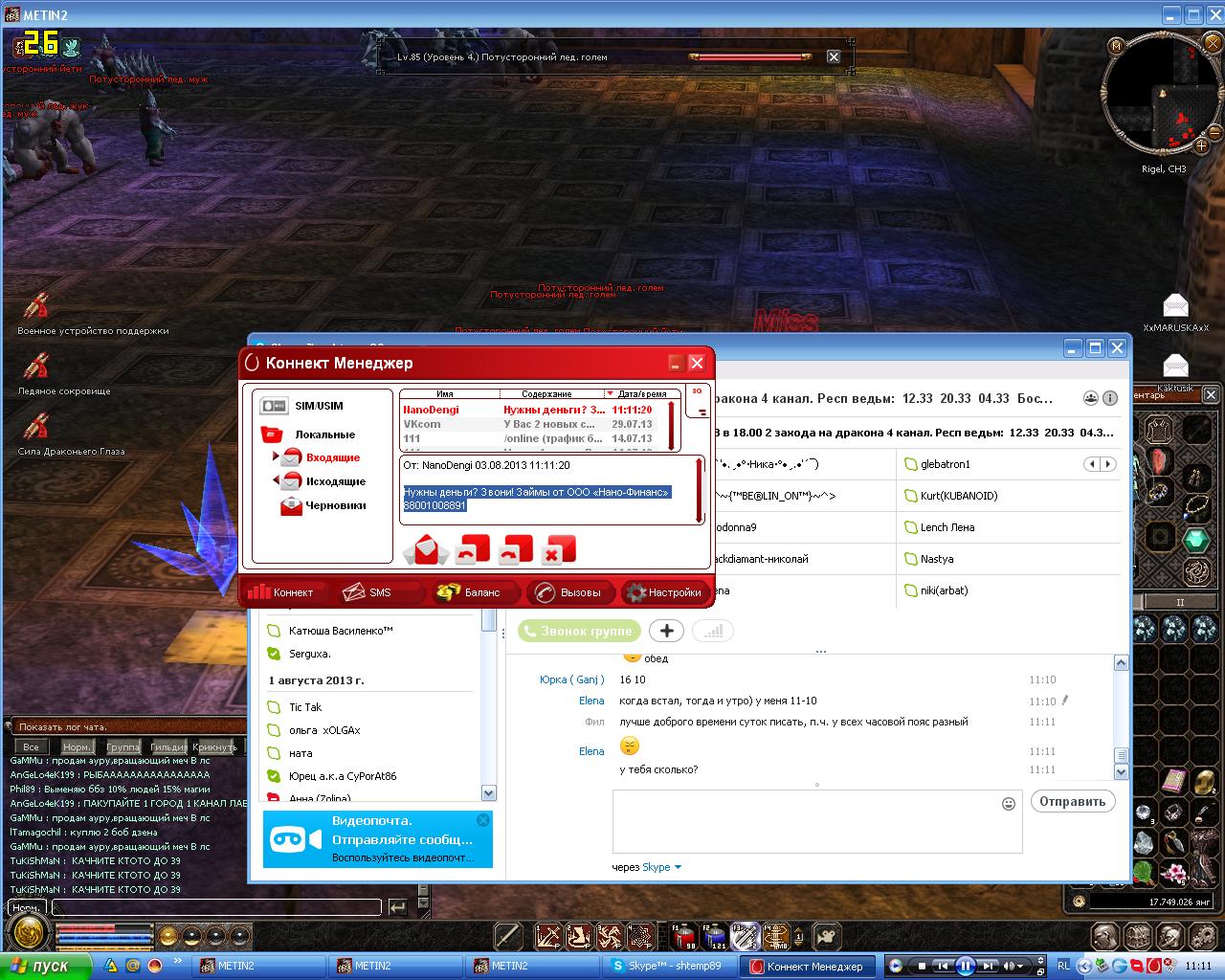Toggle the Гильдия chat filter
1225x980 pixels.
(x=168, y=746)
